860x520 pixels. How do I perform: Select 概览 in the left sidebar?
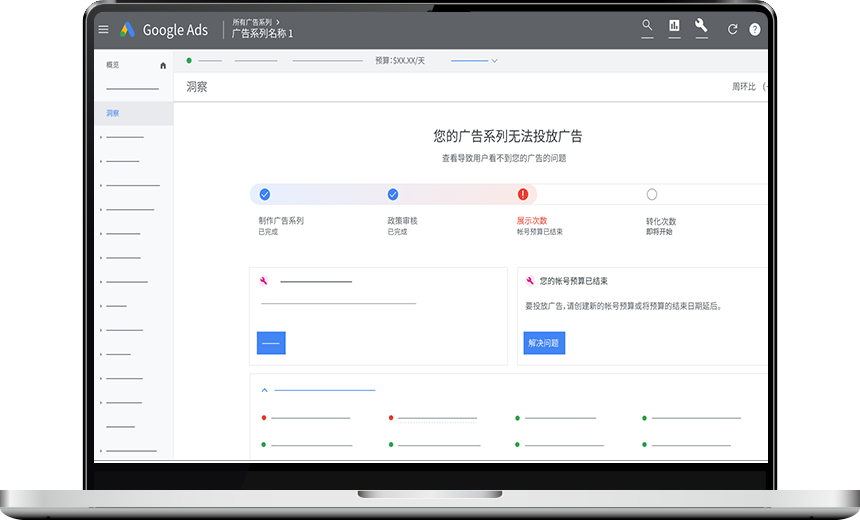click(113, 65)
